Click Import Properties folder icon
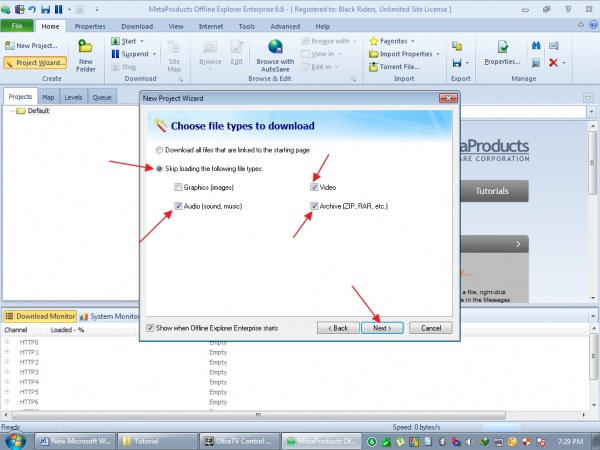Screen dimensions: 600x450 (373, 54)
